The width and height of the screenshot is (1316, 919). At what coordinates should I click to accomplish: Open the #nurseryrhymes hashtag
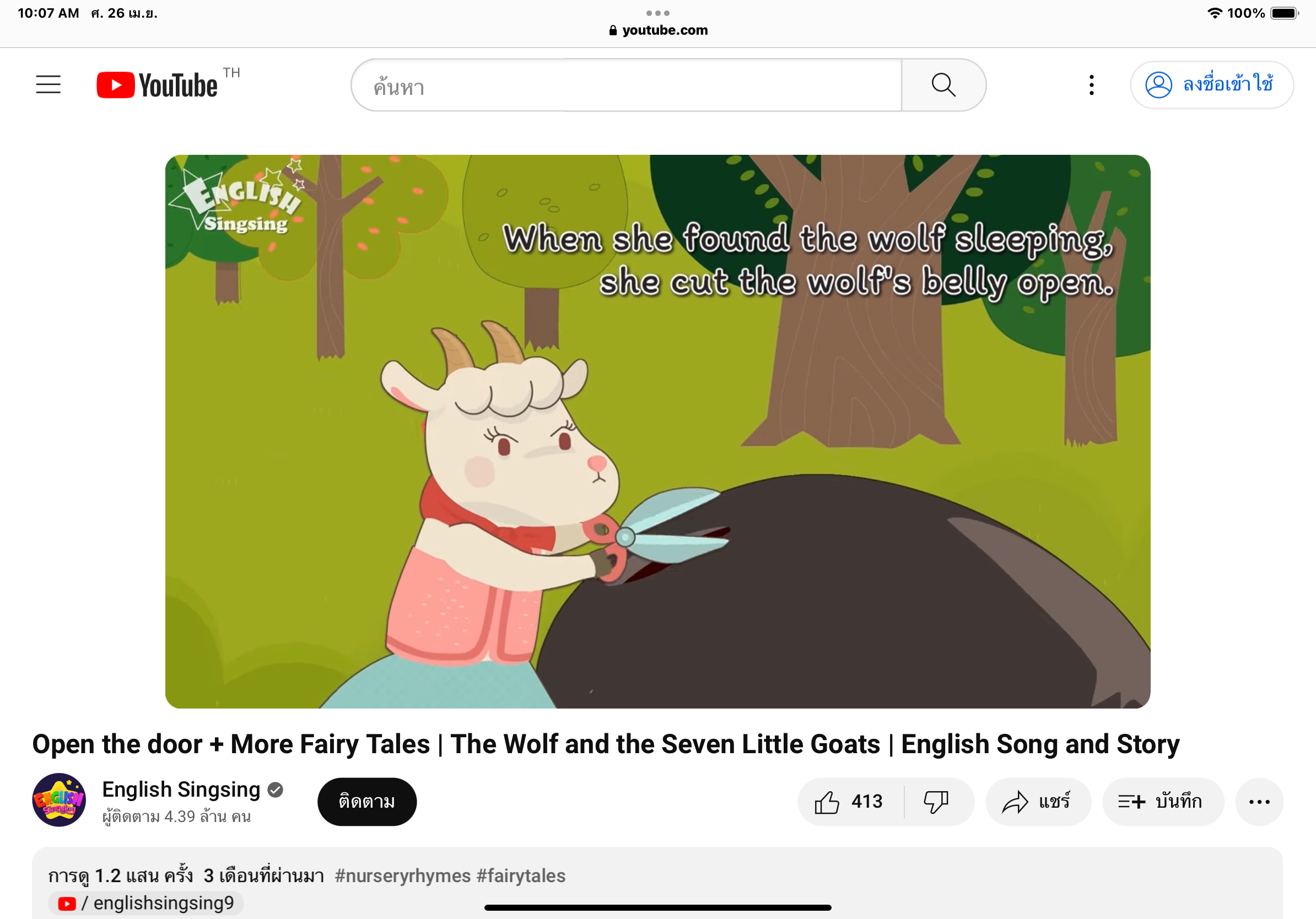click(x=402, y=875)
